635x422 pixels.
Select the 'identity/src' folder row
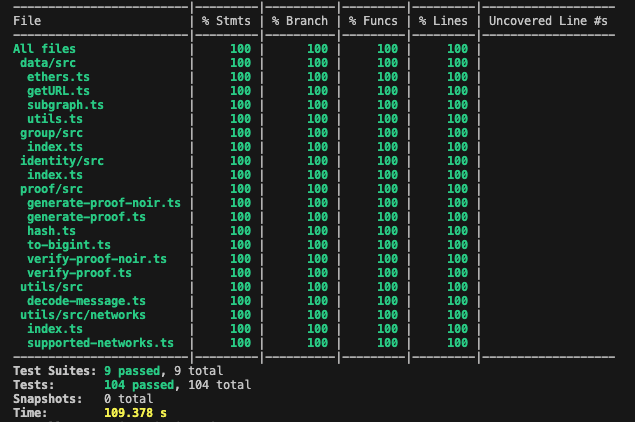62,161
